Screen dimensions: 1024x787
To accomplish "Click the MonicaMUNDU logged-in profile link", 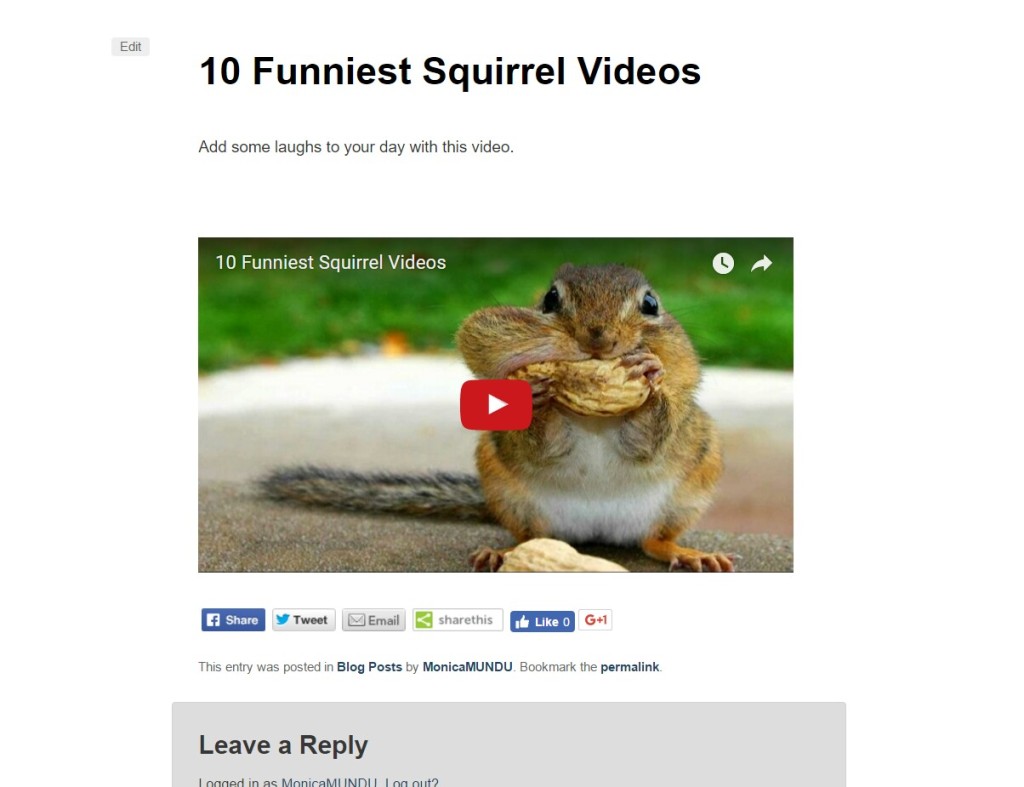I will pos(329,782).
